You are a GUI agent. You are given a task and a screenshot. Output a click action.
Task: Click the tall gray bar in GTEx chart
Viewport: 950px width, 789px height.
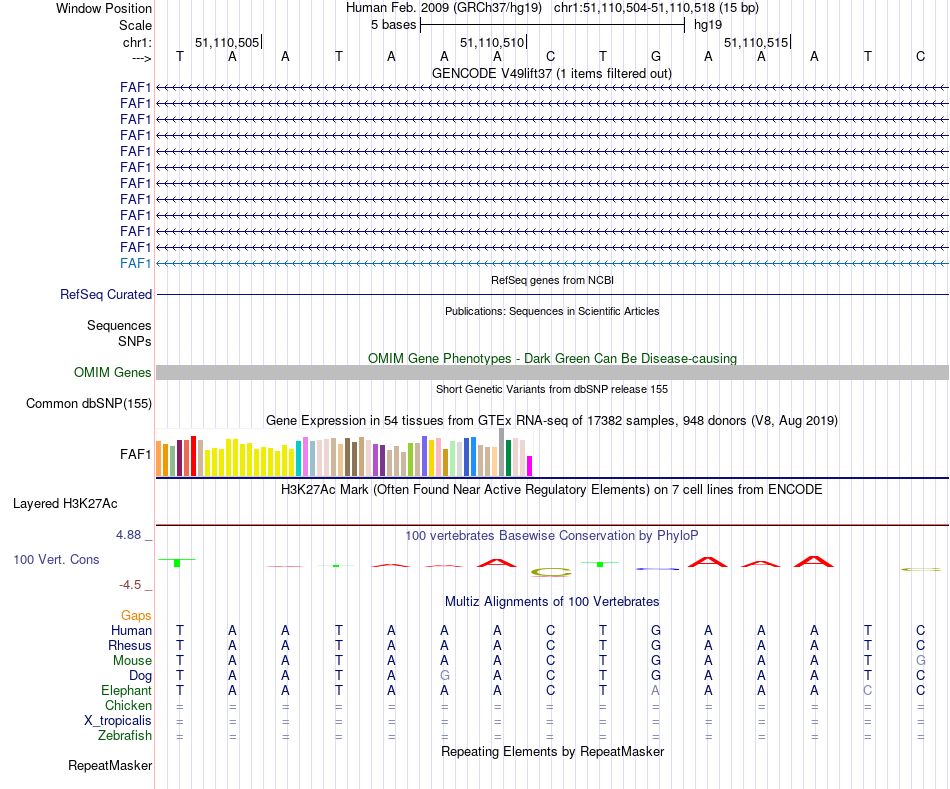(502, 452)
